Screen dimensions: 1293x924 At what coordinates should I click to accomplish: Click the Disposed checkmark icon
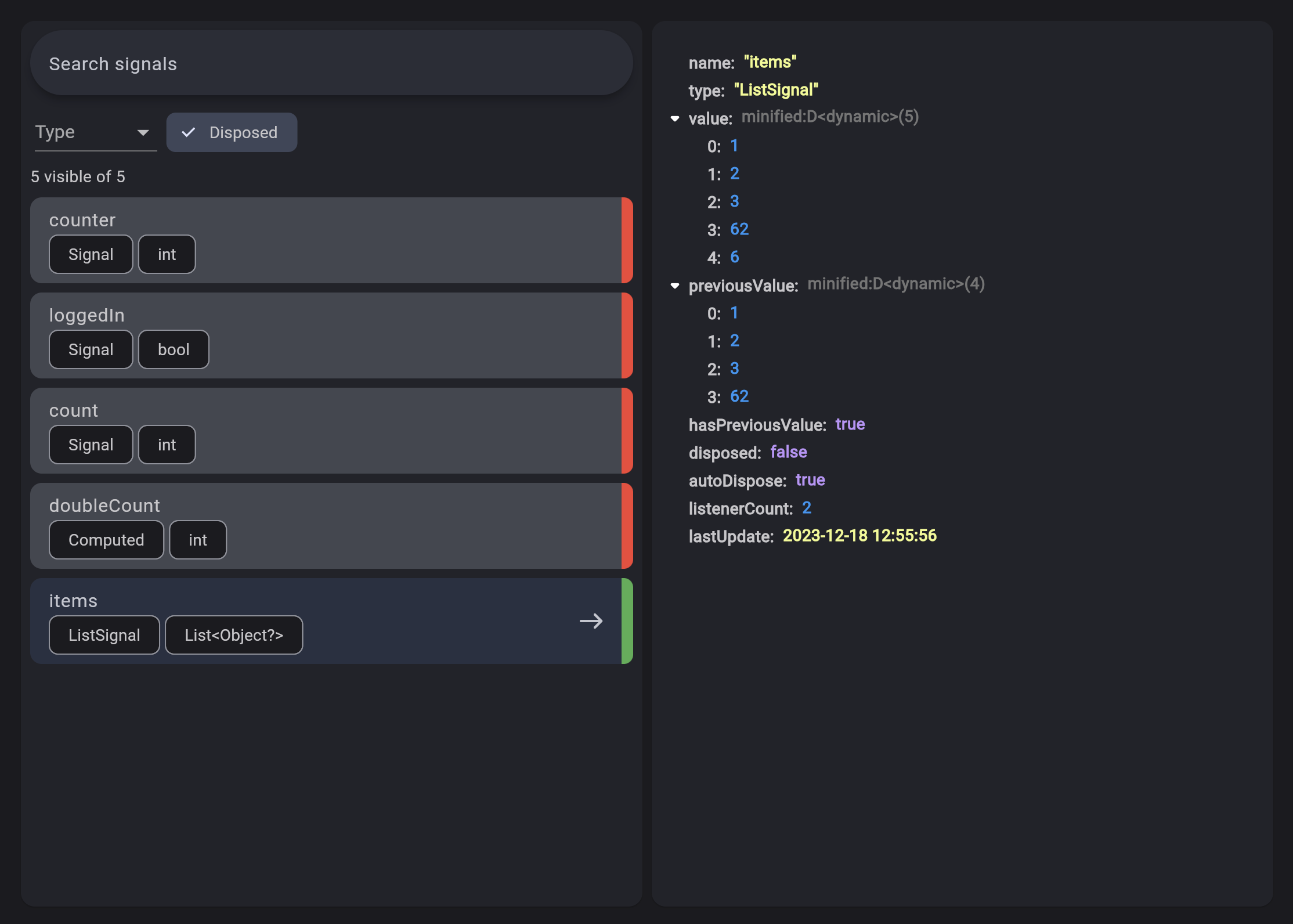189,132
